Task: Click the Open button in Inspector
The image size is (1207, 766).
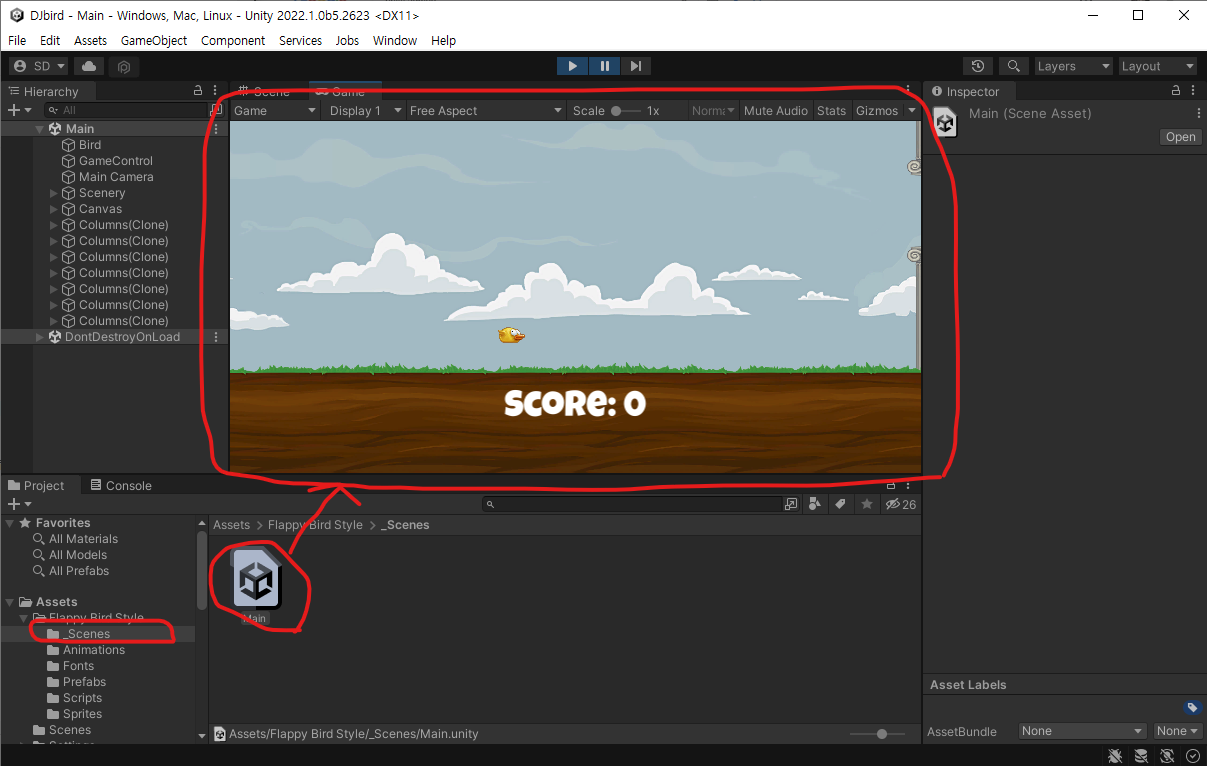Action: [x=1180, y=137]
